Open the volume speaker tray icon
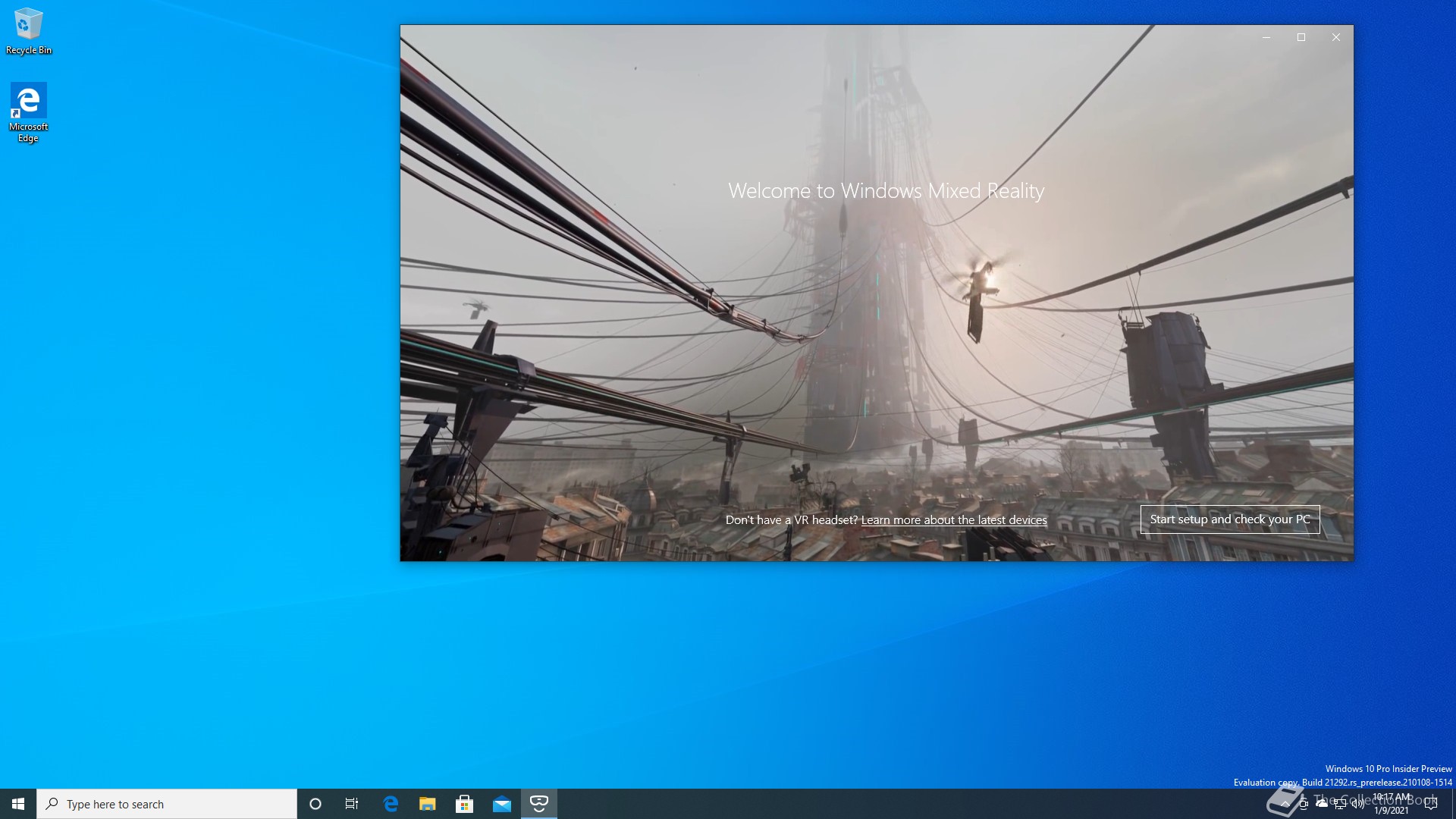The width and height of the screenshot is (1456, 819). coord(1358,804)
